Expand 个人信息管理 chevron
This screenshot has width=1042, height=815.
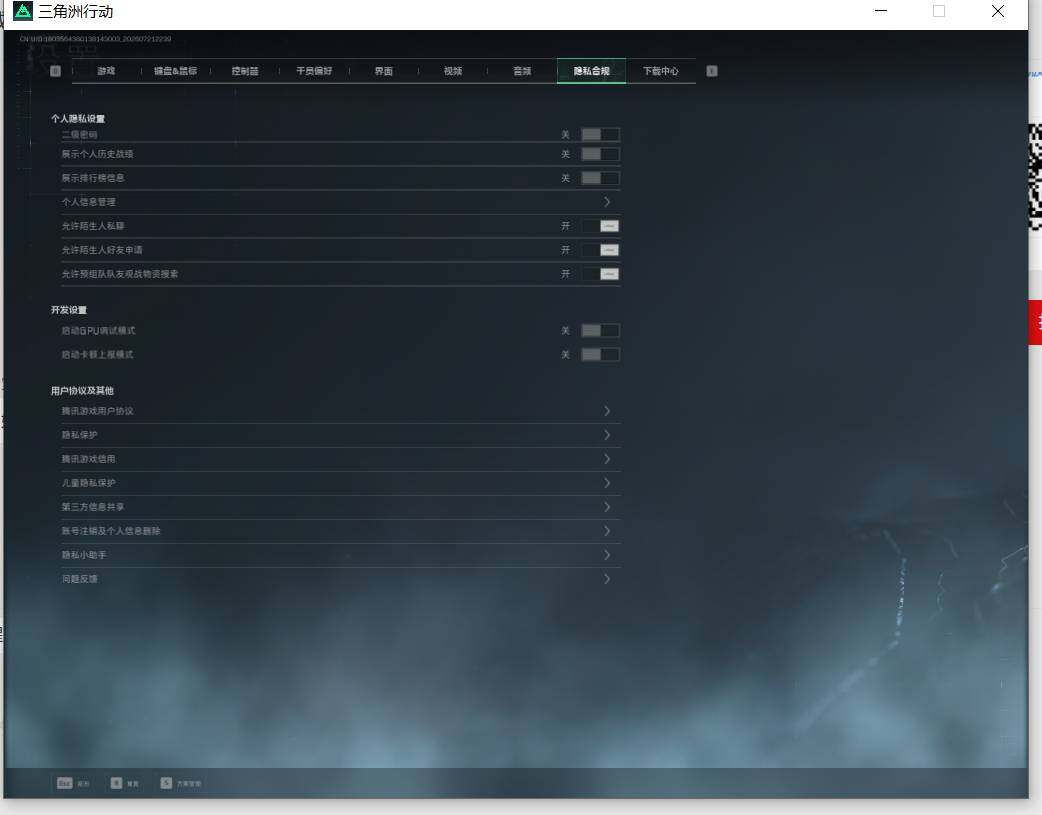tap(607, 201)
